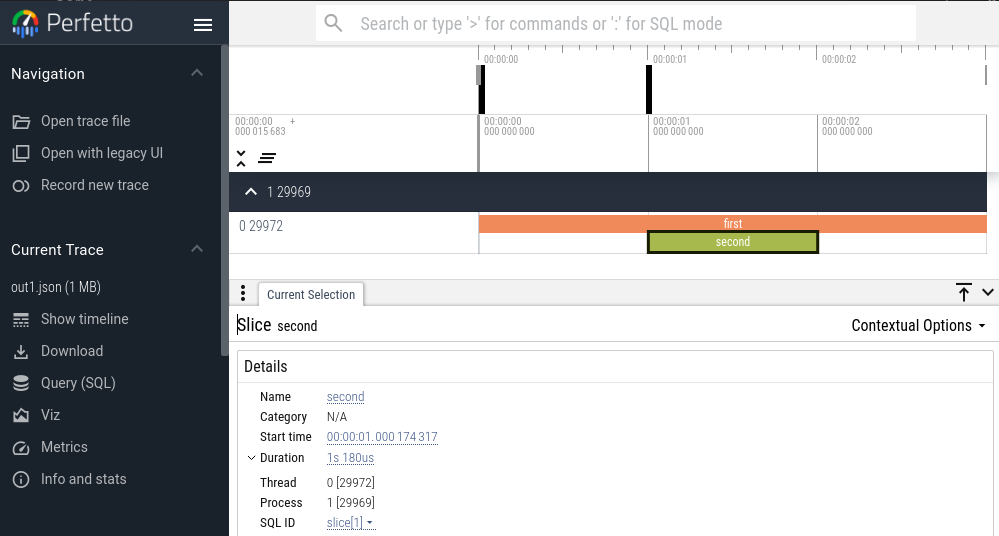Image resolution: width=999 pixels, height=536 pixels.
Task: Open Query (SQL) page
Action: (78, 382)
